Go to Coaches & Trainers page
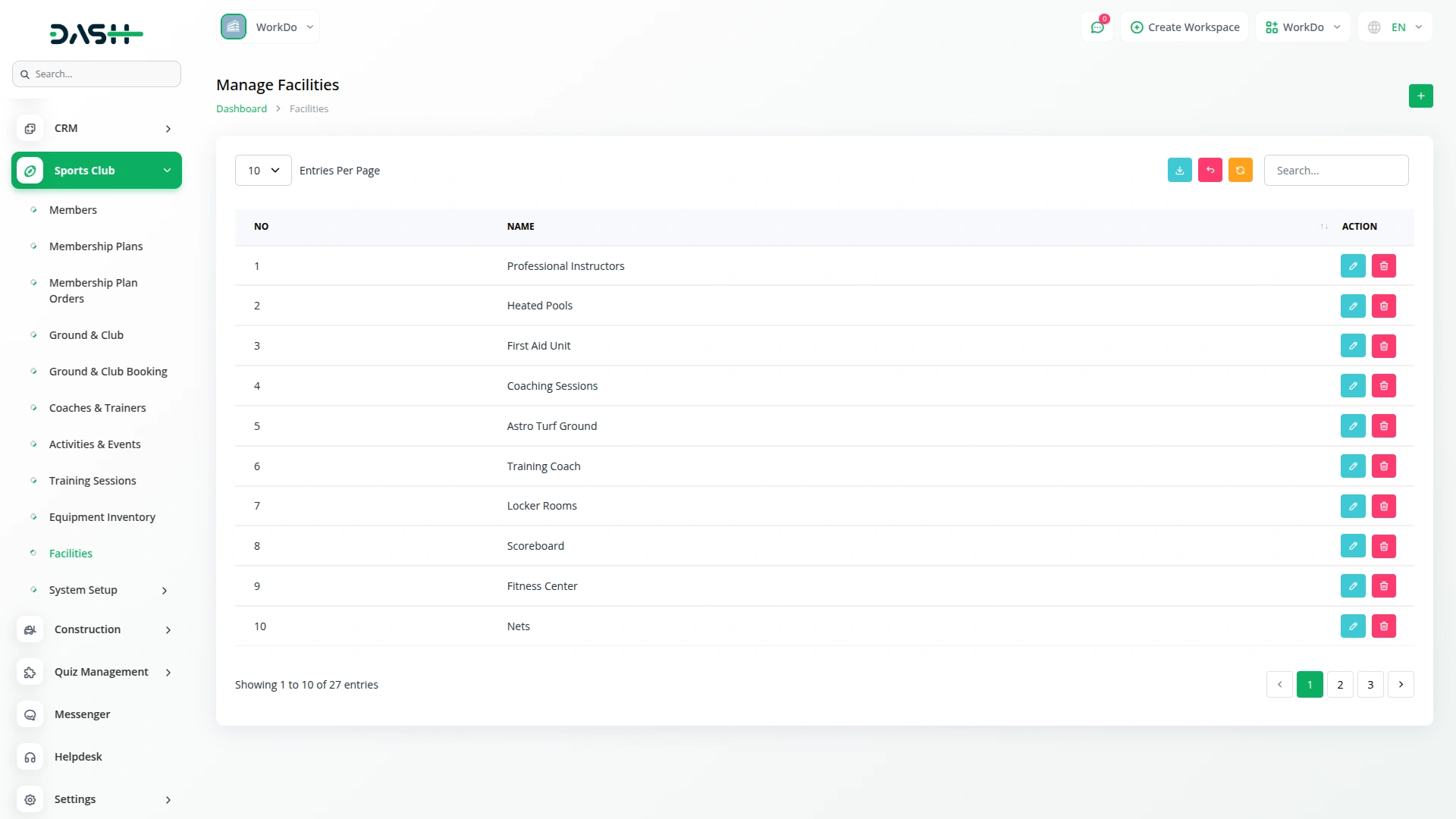Viewport: 1456px width, 819px height. [97, 408]
